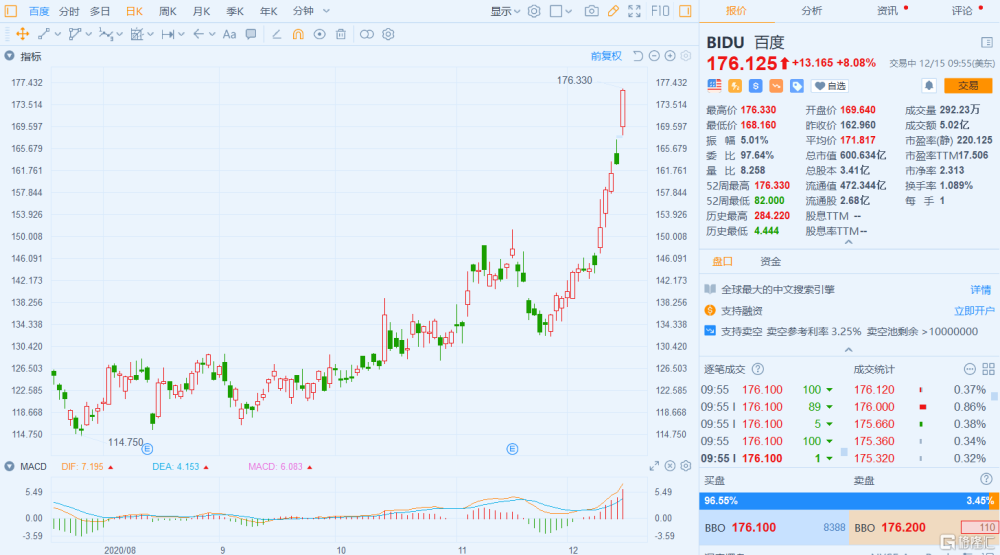This screenshot has width=1000, height=555.
Task: Click more options ellipsis in 成交统计
Action: click(969, 369)
